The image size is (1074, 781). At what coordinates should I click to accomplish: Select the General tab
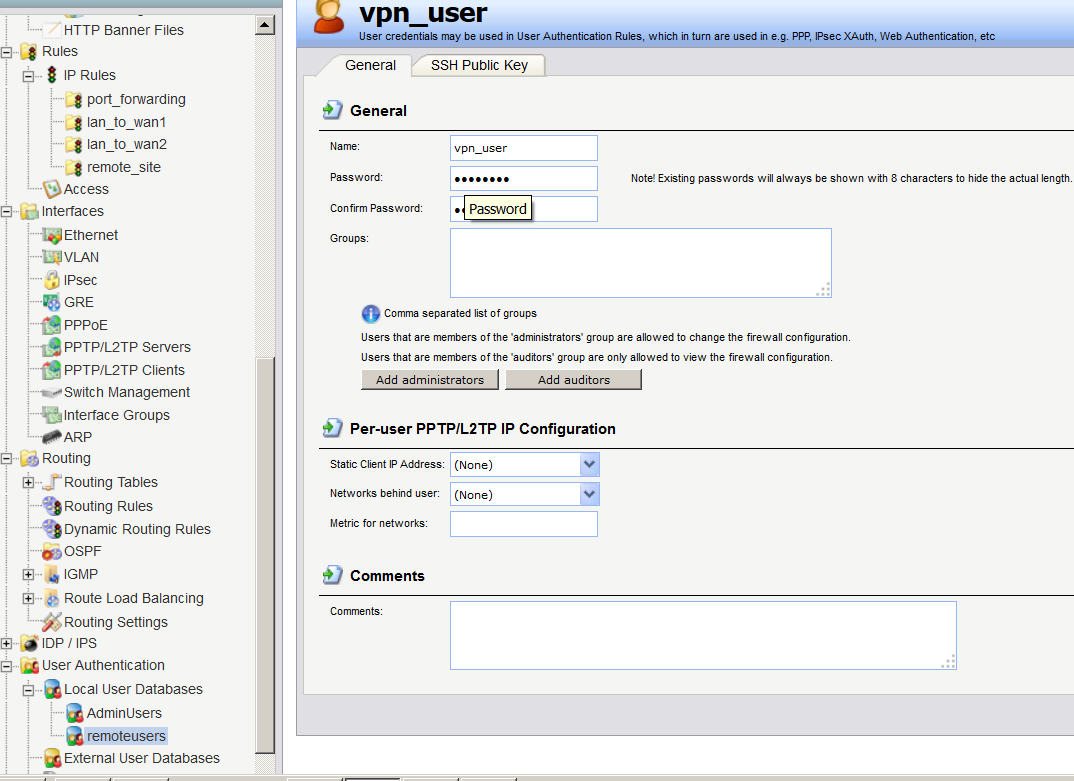tap(370, 65)
